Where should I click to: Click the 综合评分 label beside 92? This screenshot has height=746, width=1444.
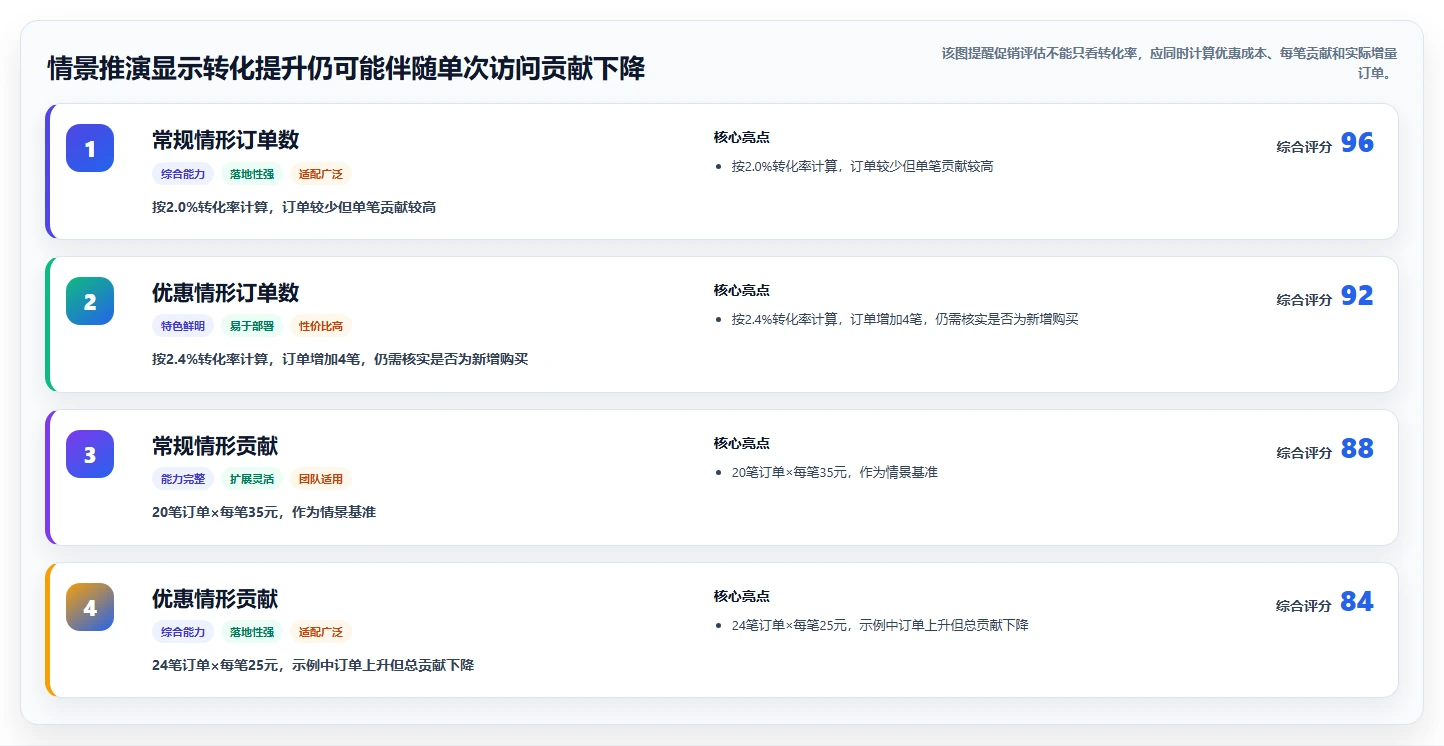coord(1304,300)
